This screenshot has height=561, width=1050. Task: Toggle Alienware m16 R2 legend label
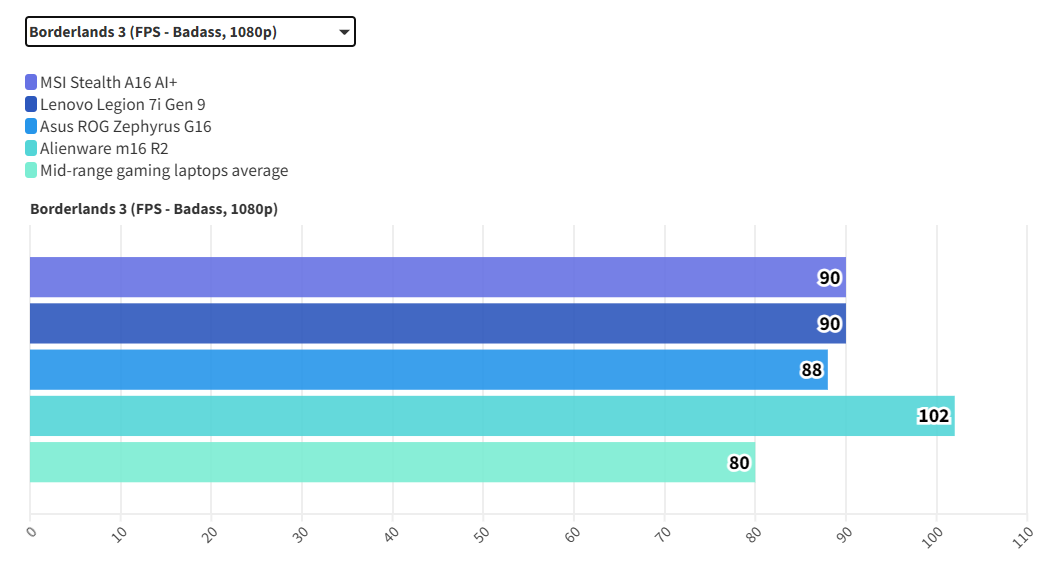104,148
